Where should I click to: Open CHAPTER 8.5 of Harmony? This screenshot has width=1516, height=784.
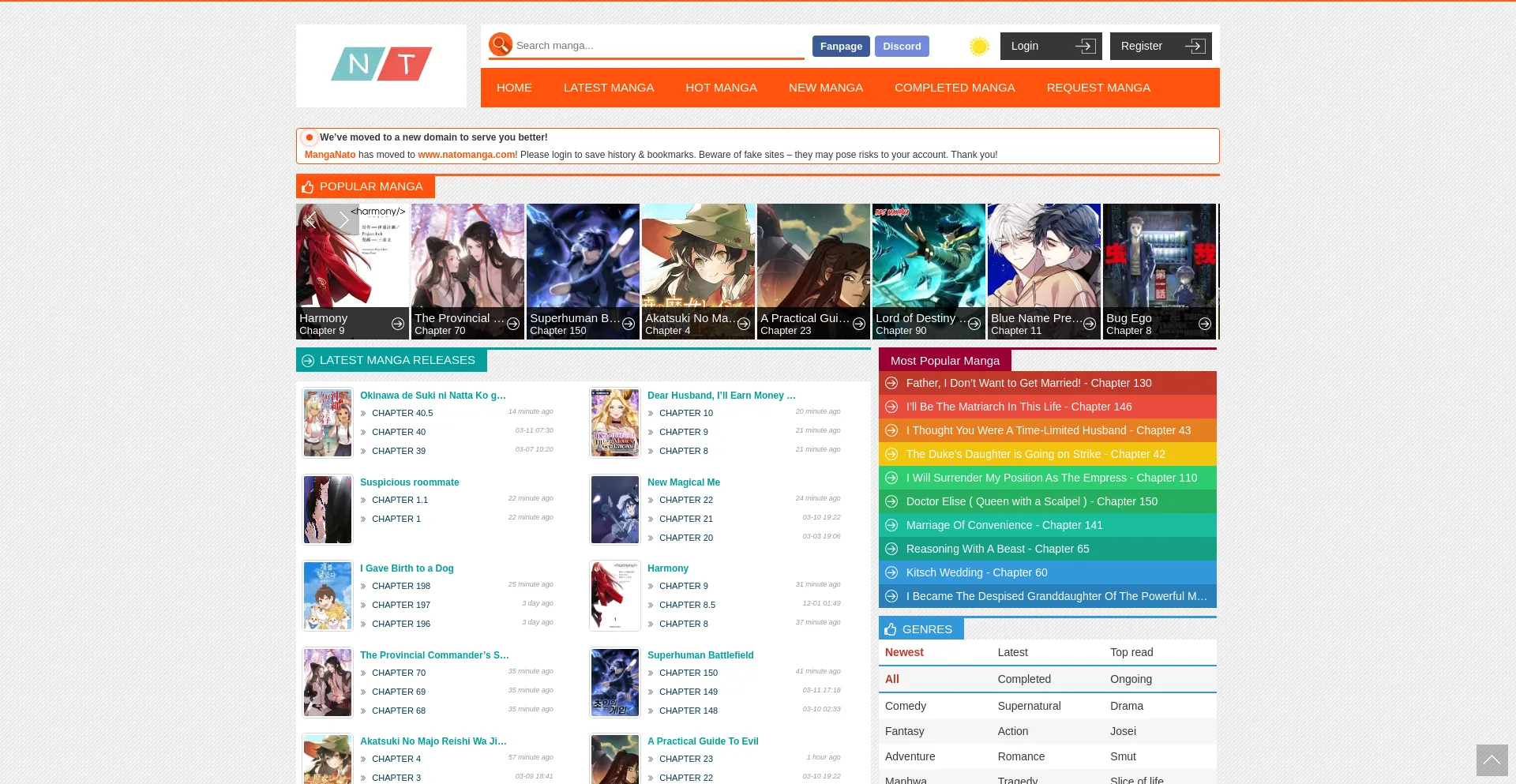(x=687, y=605)
